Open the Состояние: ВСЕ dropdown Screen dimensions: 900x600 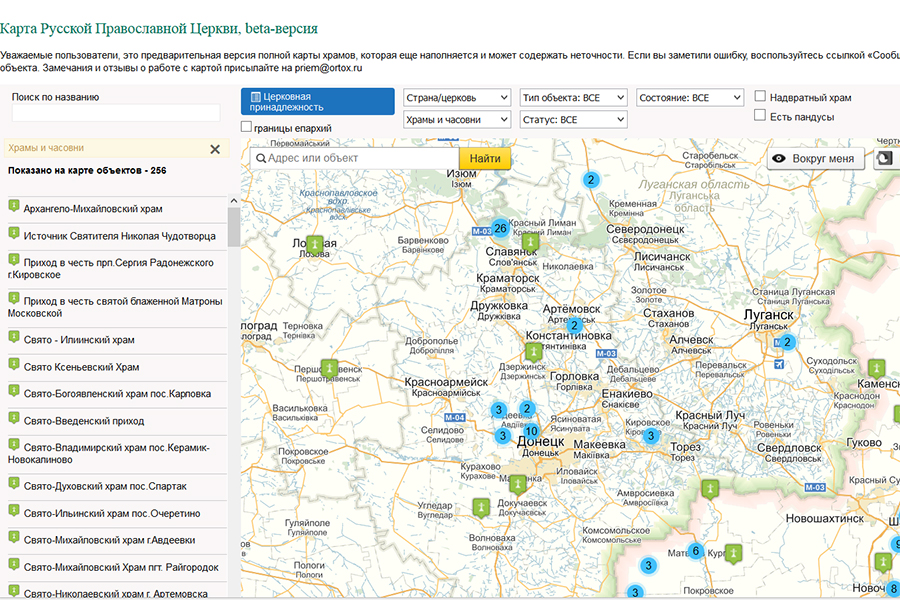click(x=690, y=98)
